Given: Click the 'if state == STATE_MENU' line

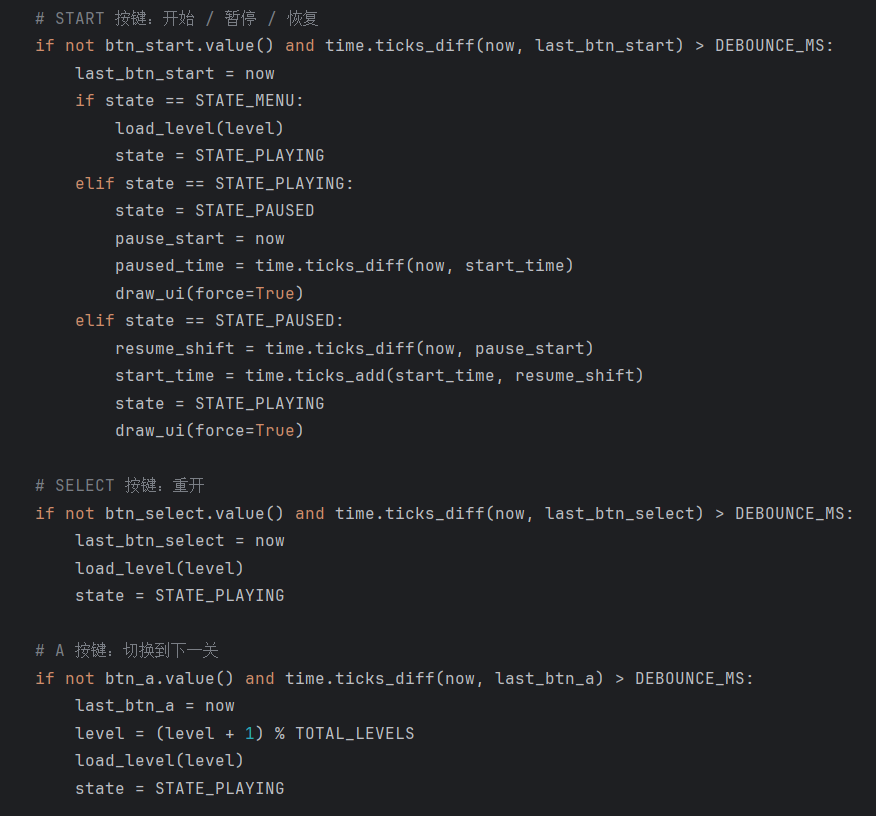Looking at the screenshot, I should click(189, 101).
